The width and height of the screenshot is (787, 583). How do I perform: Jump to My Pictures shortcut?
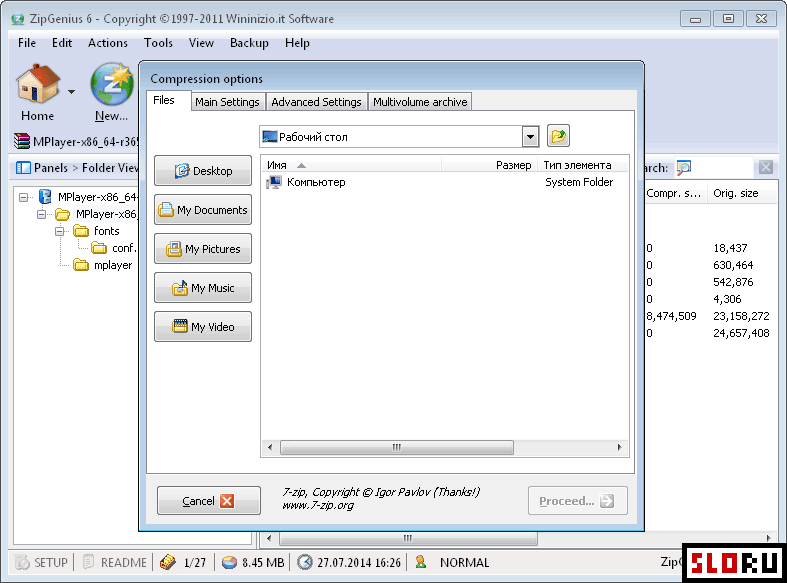203,249
